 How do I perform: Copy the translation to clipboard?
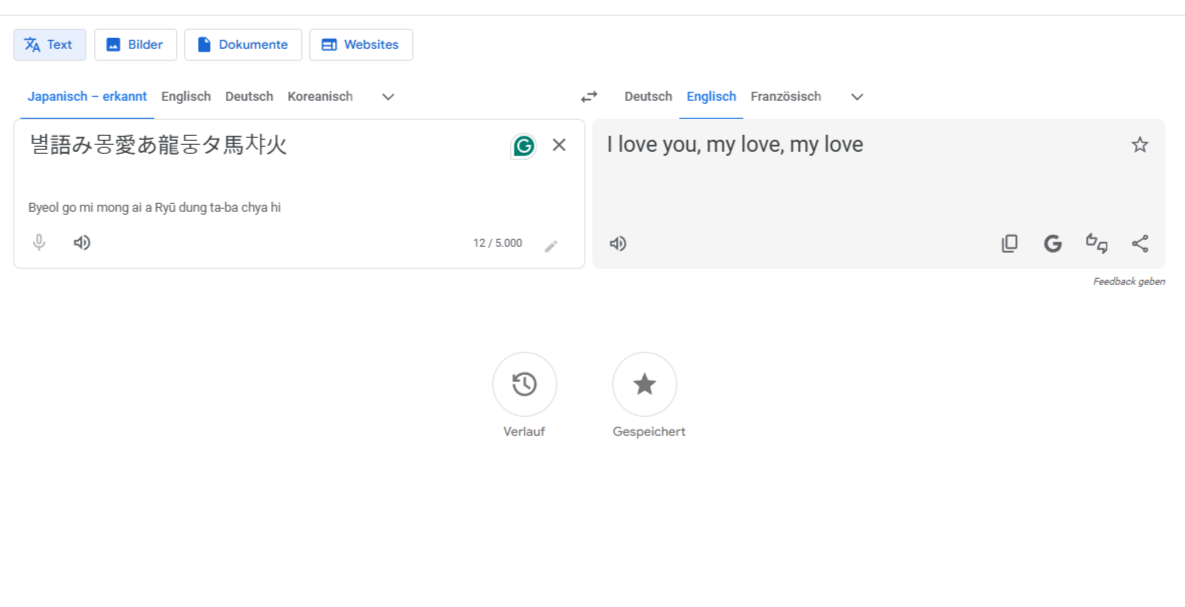pos(1009,243)
